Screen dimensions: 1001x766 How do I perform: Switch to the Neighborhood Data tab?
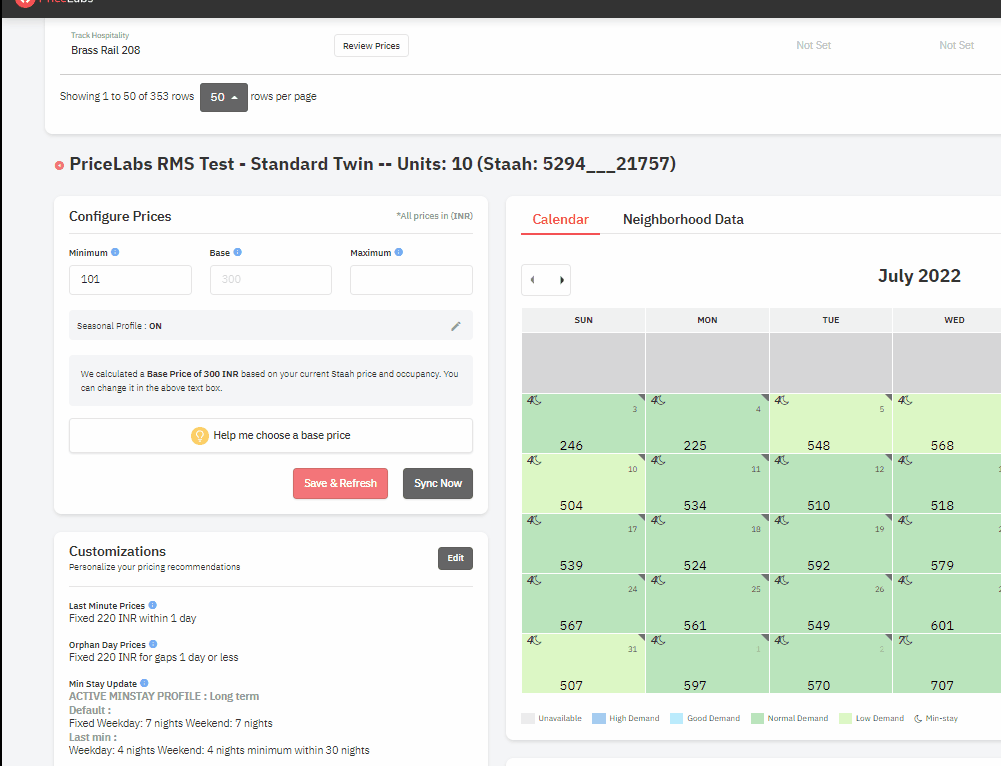click(683, 220)
